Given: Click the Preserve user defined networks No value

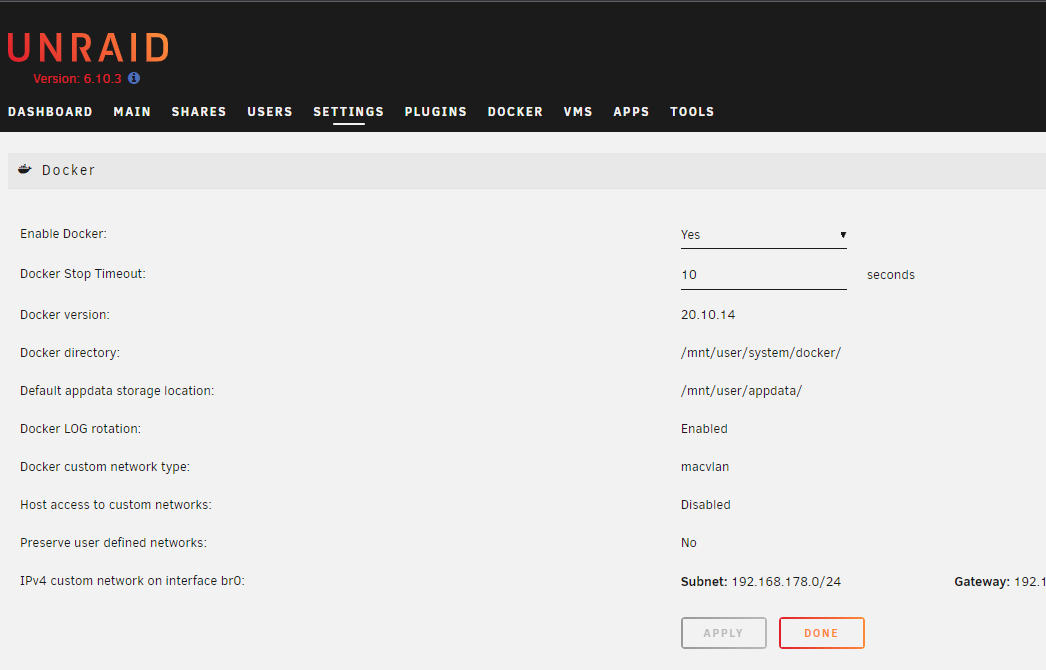Looking at the screenshot, I should [688, 543].
